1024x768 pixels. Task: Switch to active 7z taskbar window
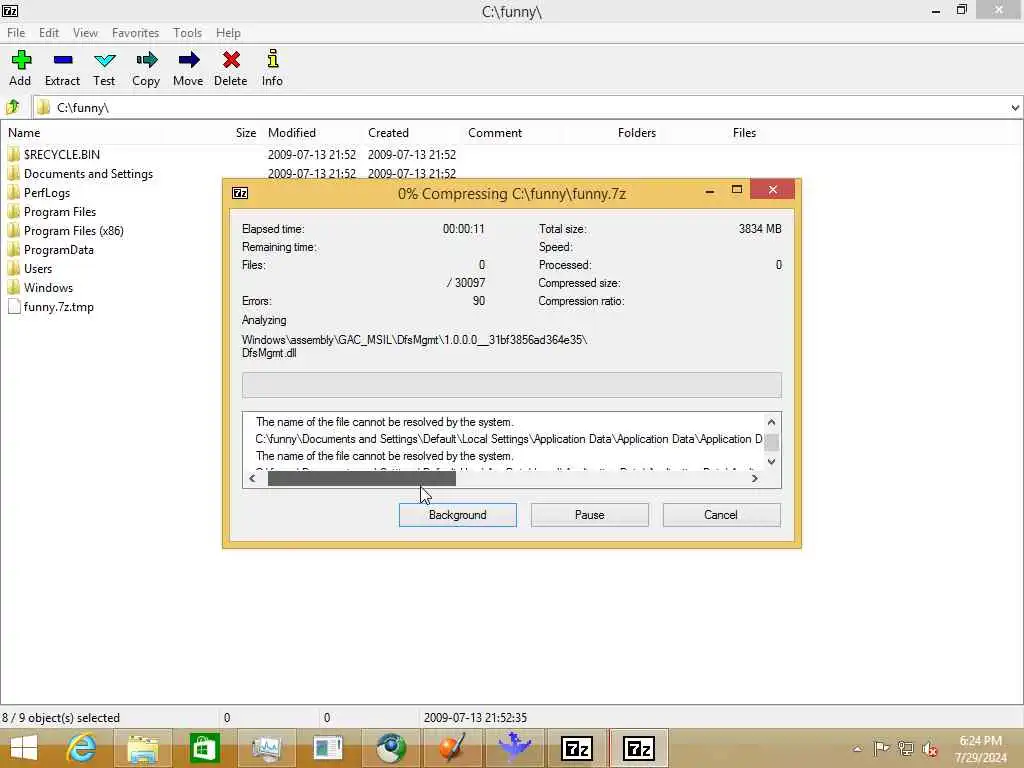coord(639,748)
